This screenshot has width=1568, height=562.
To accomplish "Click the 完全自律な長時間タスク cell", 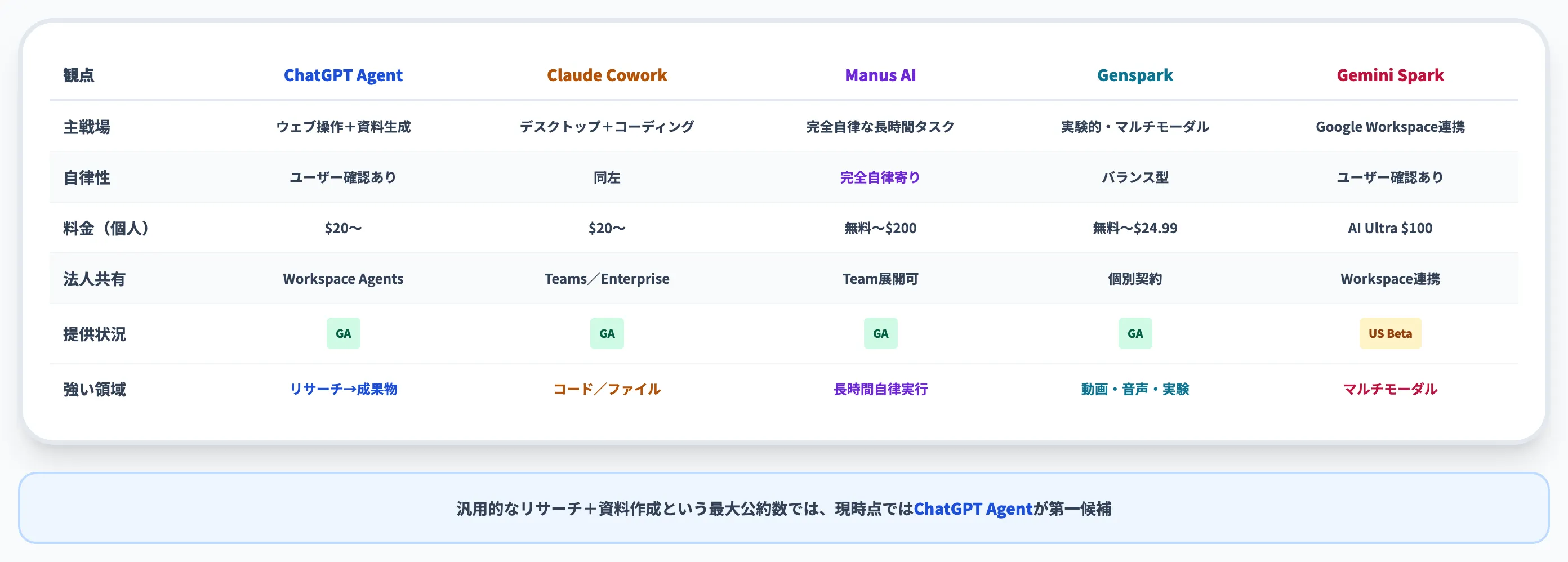I will [880, 127].
